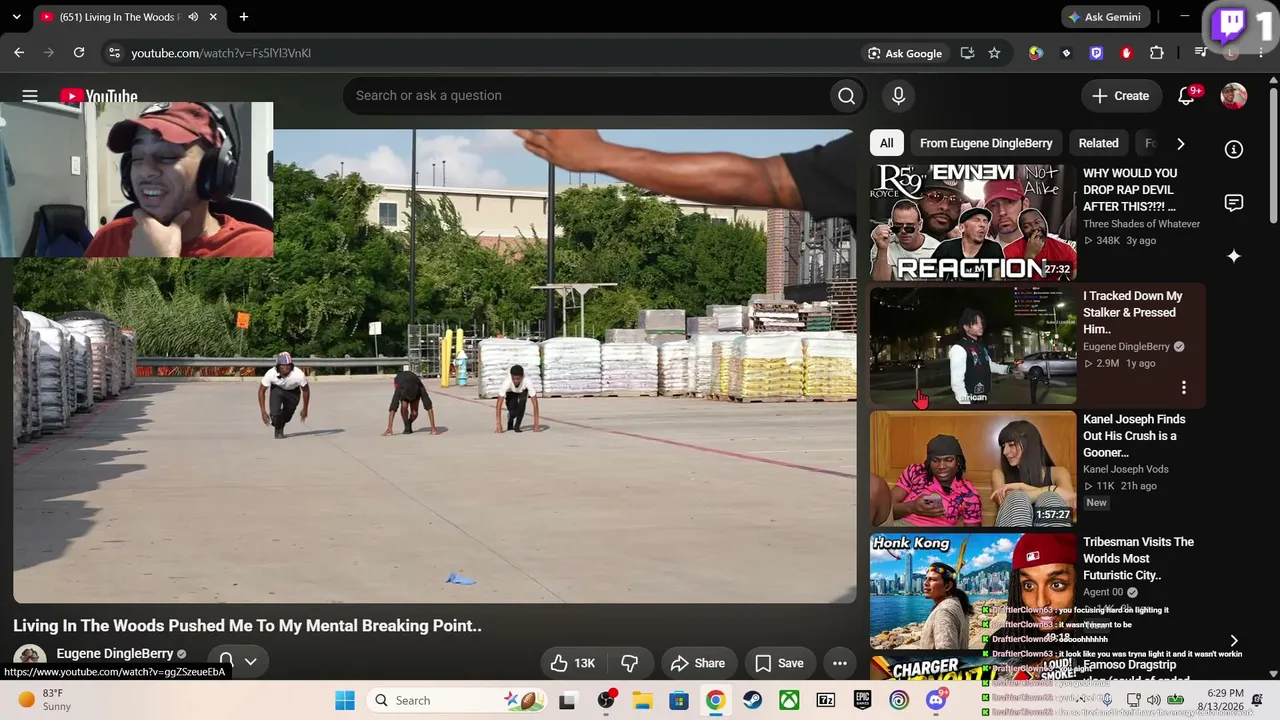1280x720 pixels.
Task: Select the 'From Eugene DingleBerry' chip
Action: (x=986, y=143)
